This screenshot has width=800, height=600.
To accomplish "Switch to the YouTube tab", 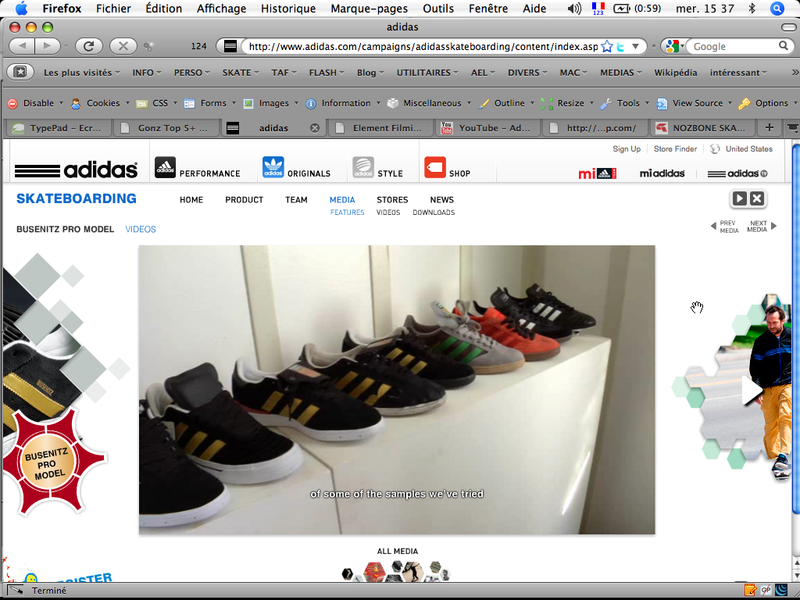I will pos(488,128).
